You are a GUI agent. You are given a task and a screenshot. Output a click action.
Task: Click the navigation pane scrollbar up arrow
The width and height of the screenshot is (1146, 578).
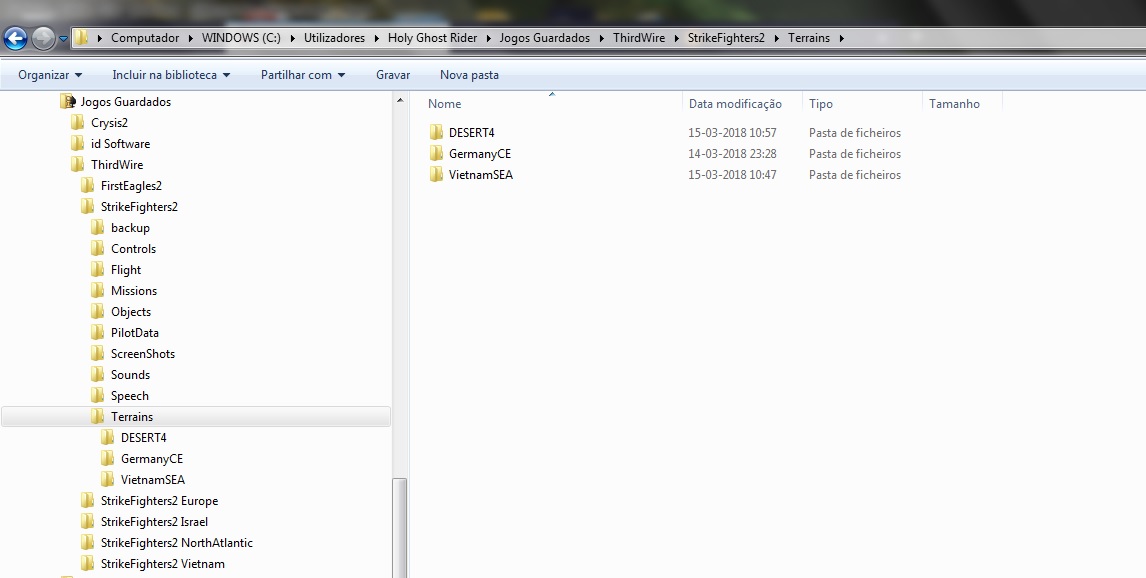tap(400, 100)
